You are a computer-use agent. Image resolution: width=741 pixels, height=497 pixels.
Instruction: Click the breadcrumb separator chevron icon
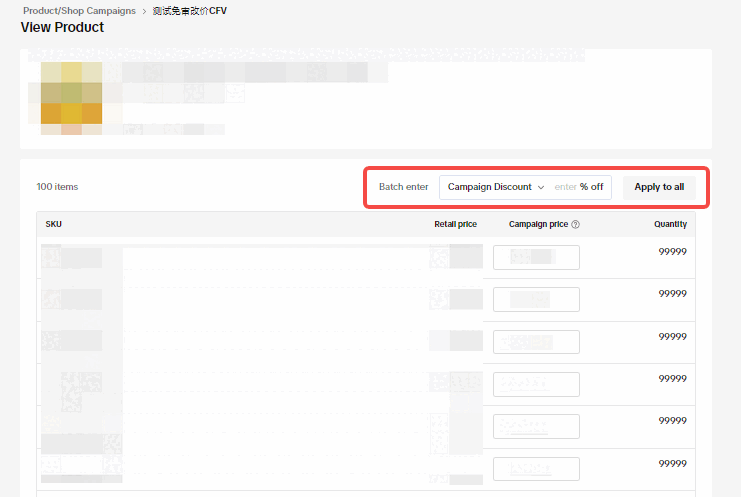click(145, 11)
